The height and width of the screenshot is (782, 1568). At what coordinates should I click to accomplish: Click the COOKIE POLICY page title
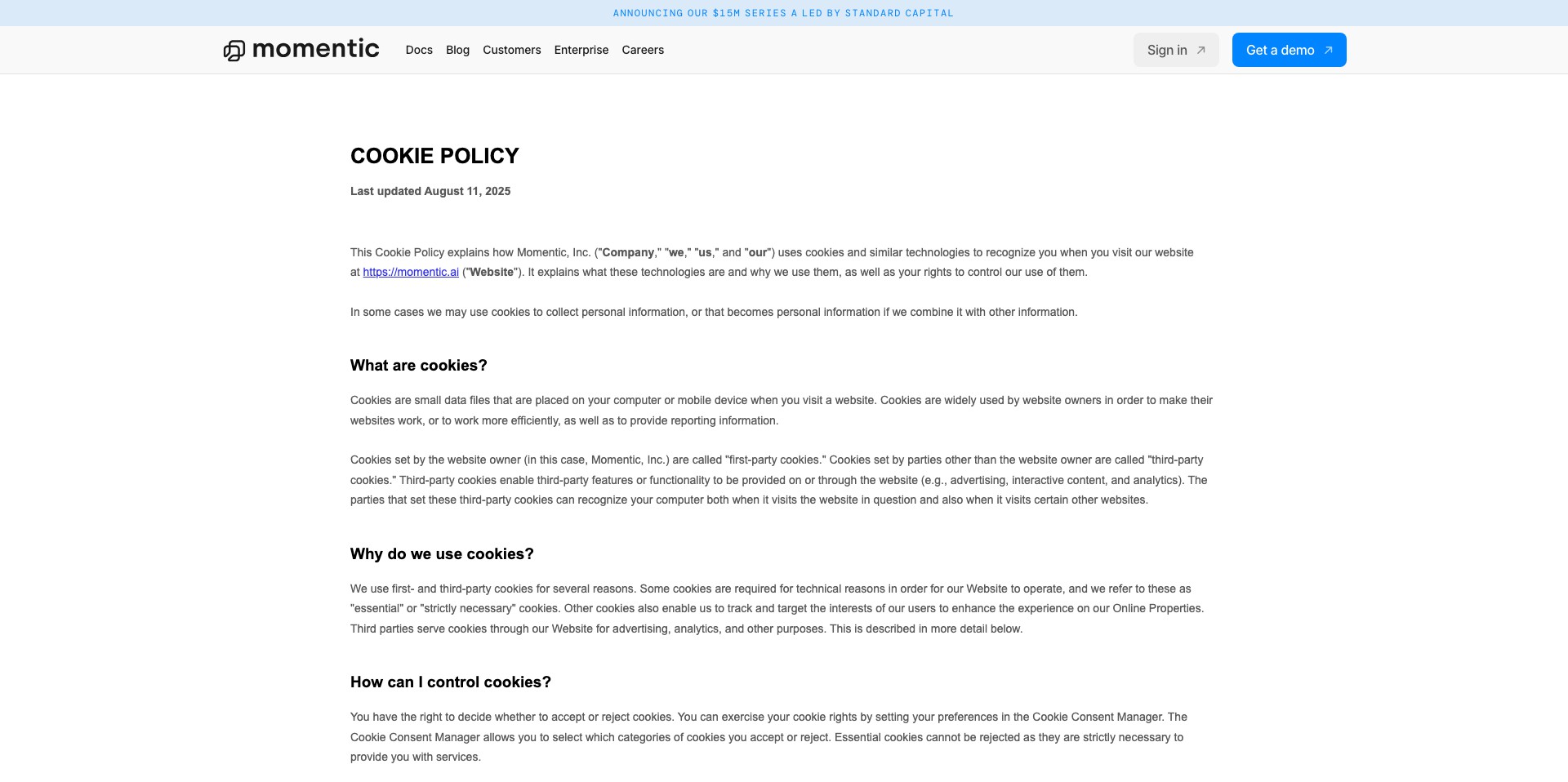(434, 156)
